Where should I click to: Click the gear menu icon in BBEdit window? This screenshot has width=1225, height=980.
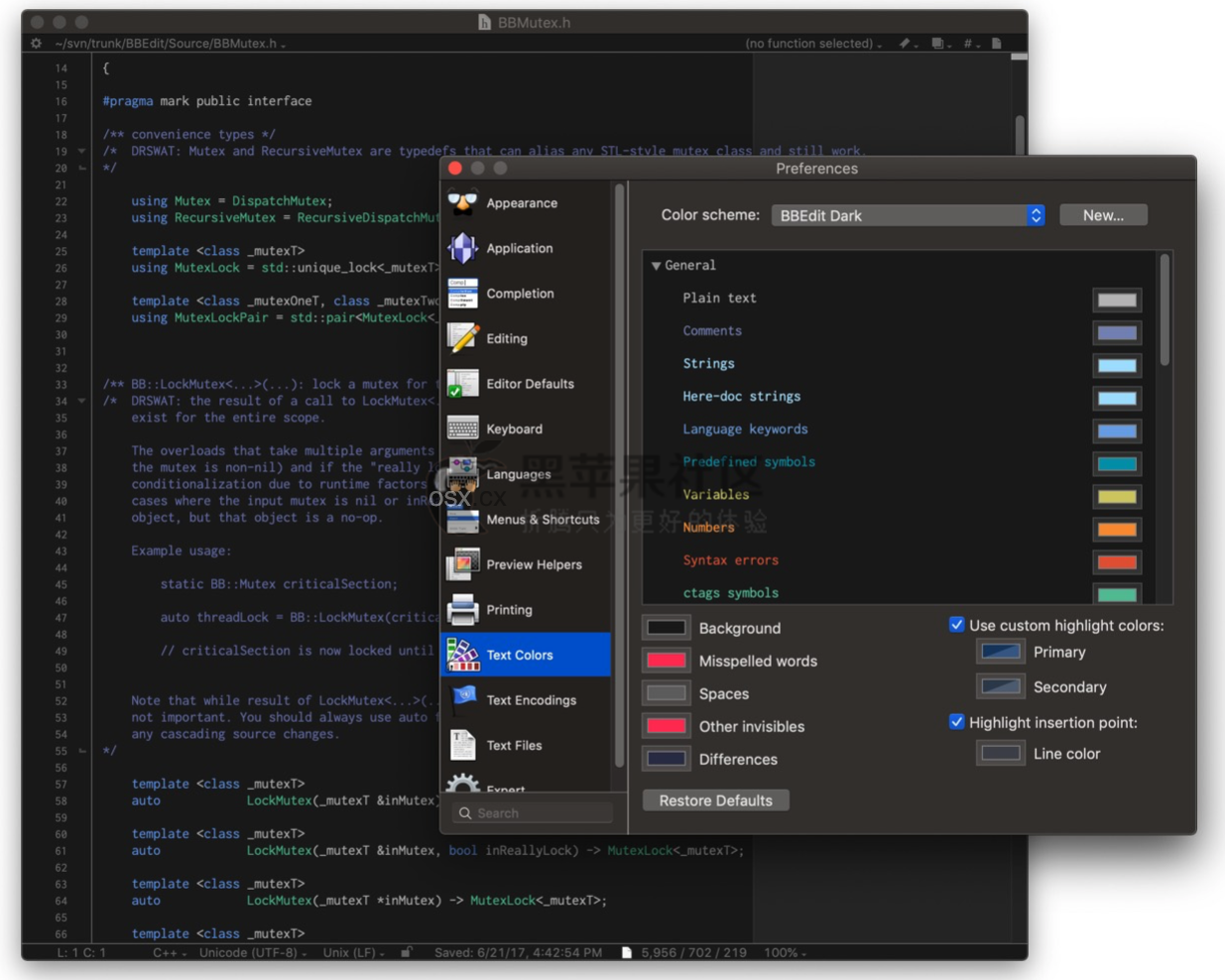pos(37,44)
